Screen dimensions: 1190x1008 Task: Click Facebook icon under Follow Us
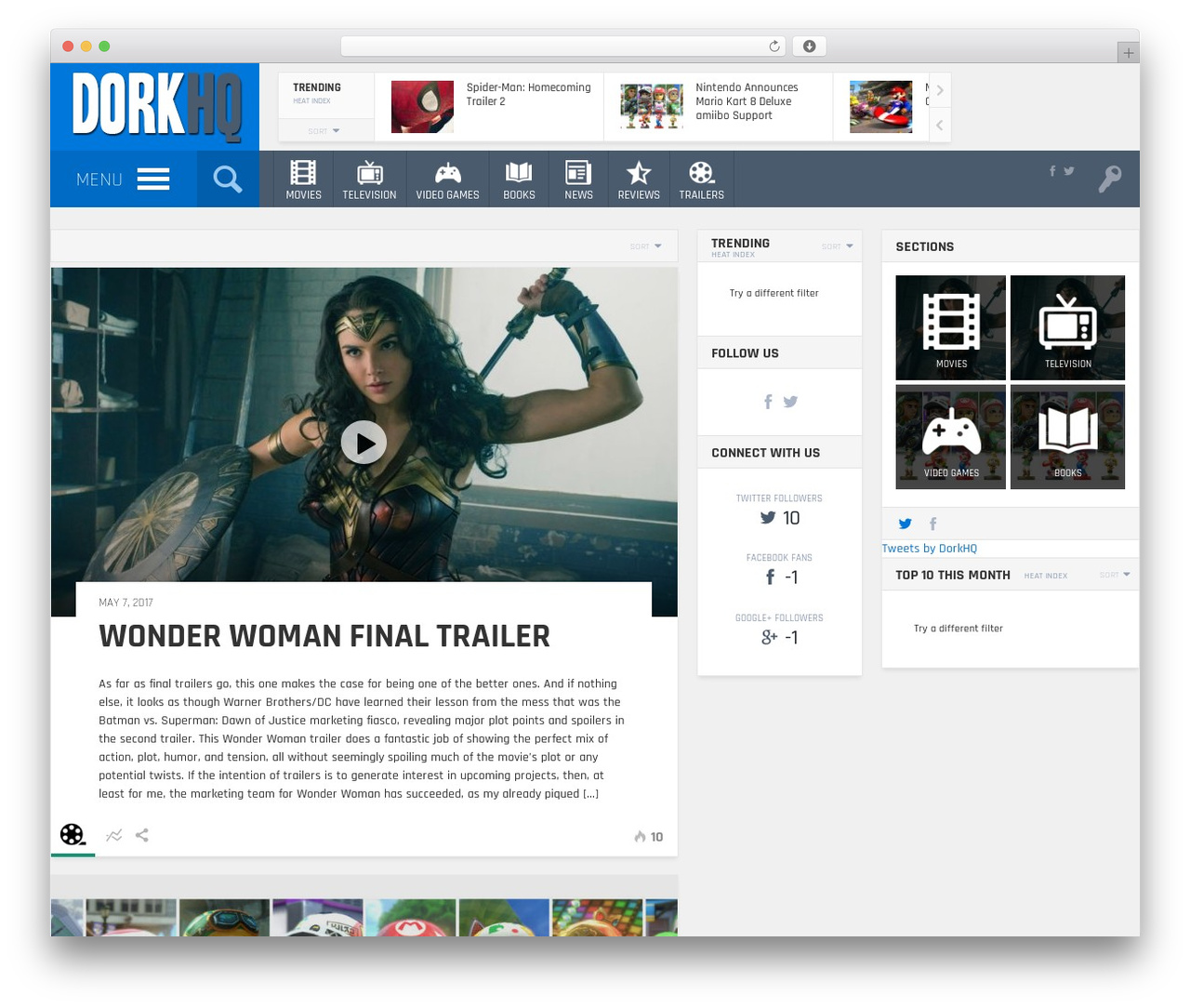(x=768, y=402)
